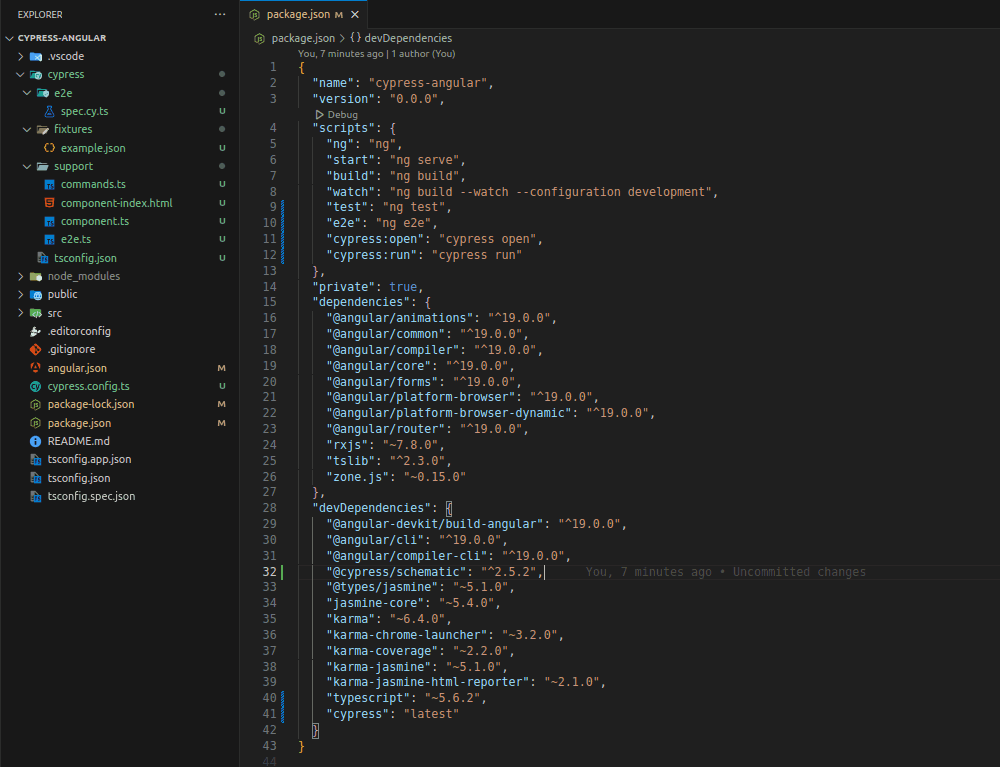
Task: Click the "@cypress/schematic" dependency text
Action: [x=396, y=572]
